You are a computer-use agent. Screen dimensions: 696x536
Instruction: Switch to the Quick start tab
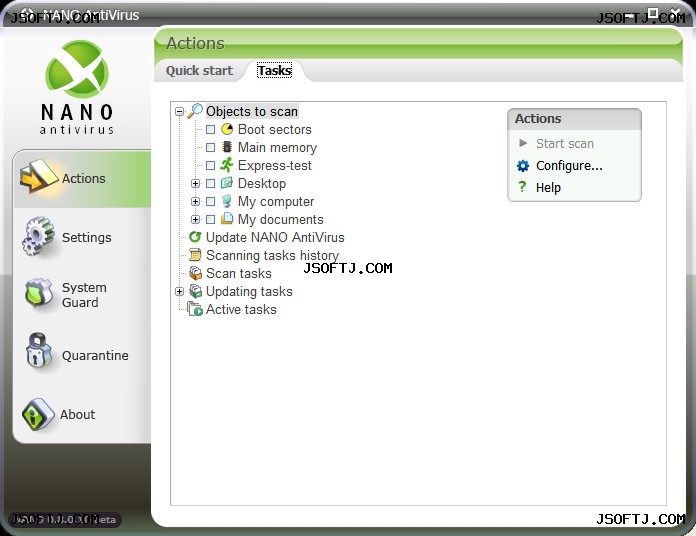(199, 70)
